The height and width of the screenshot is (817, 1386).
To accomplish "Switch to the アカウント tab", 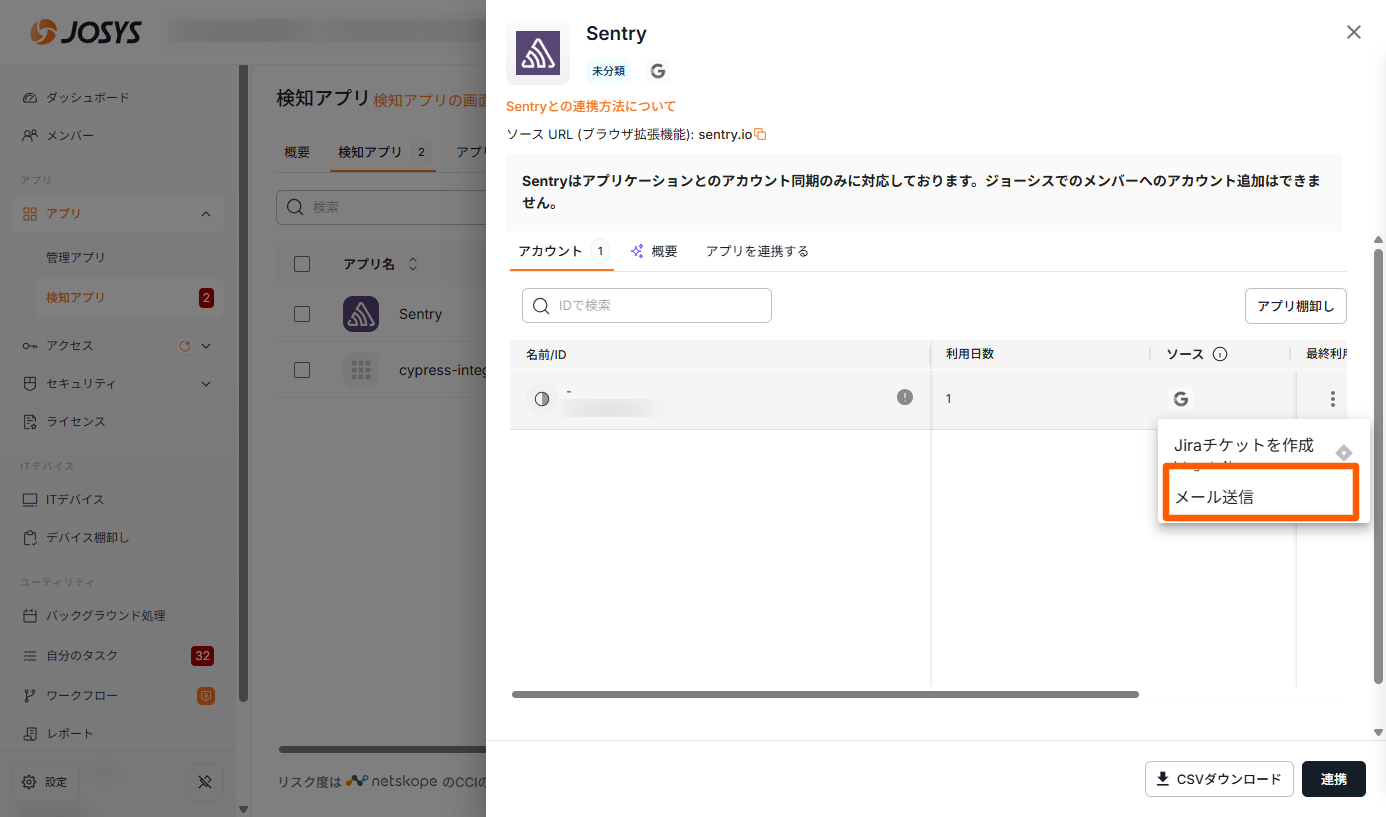I will [x=561, y=252].
